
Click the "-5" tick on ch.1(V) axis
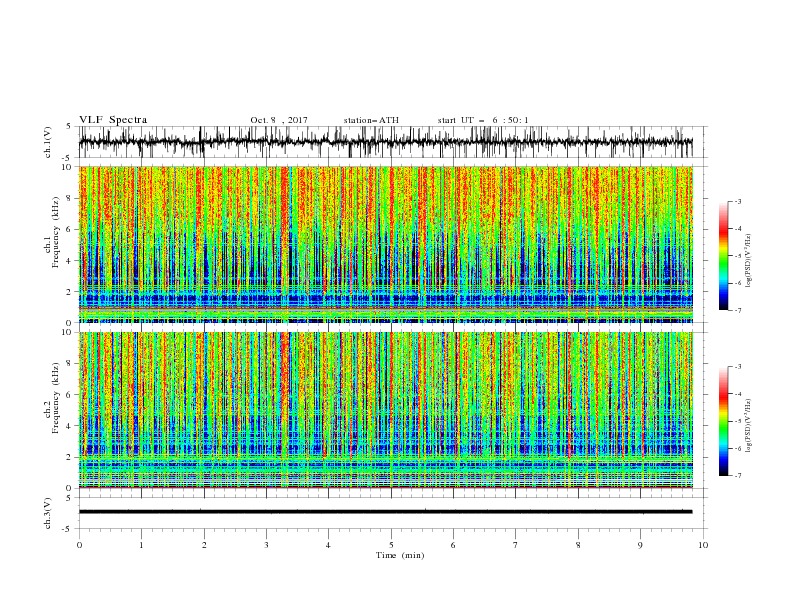(68, 158)
